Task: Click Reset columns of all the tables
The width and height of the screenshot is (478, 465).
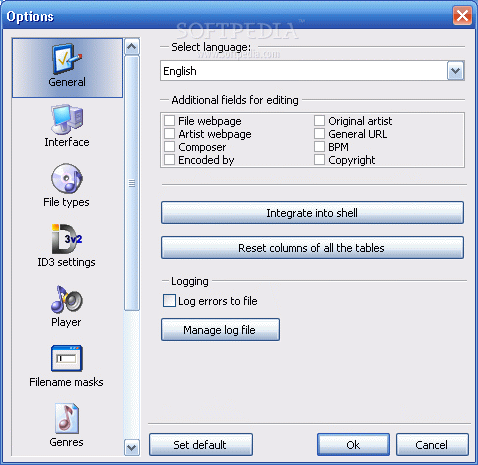Action: coord(312,248)
